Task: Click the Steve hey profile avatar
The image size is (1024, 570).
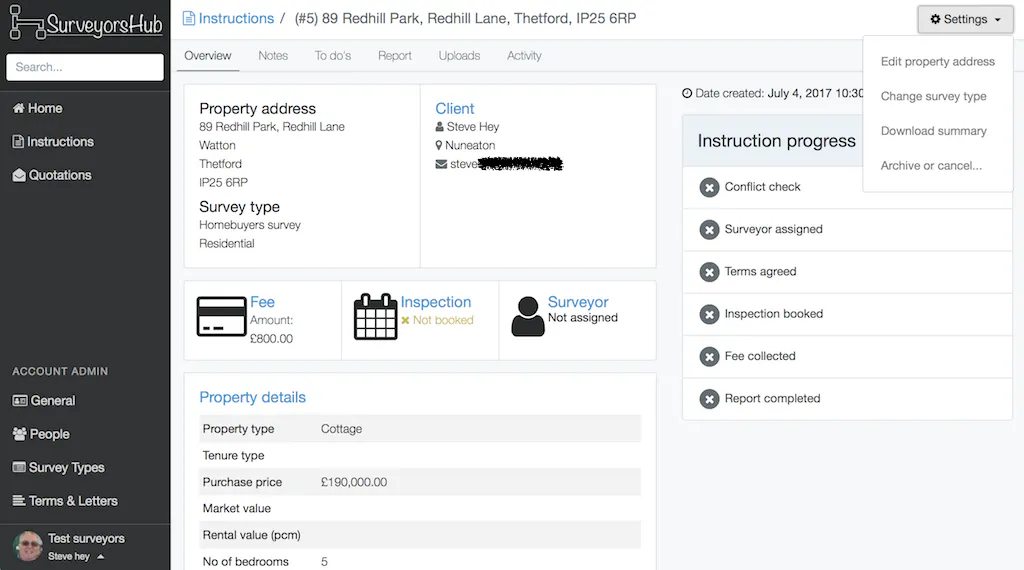Action: (x=28, y=546)
